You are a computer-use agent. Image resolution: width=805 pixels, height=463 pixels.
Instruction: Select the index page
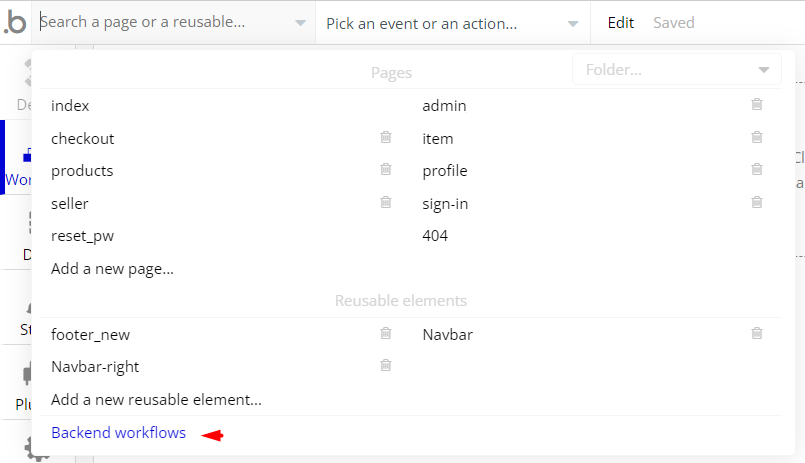[x=70, y=106]
